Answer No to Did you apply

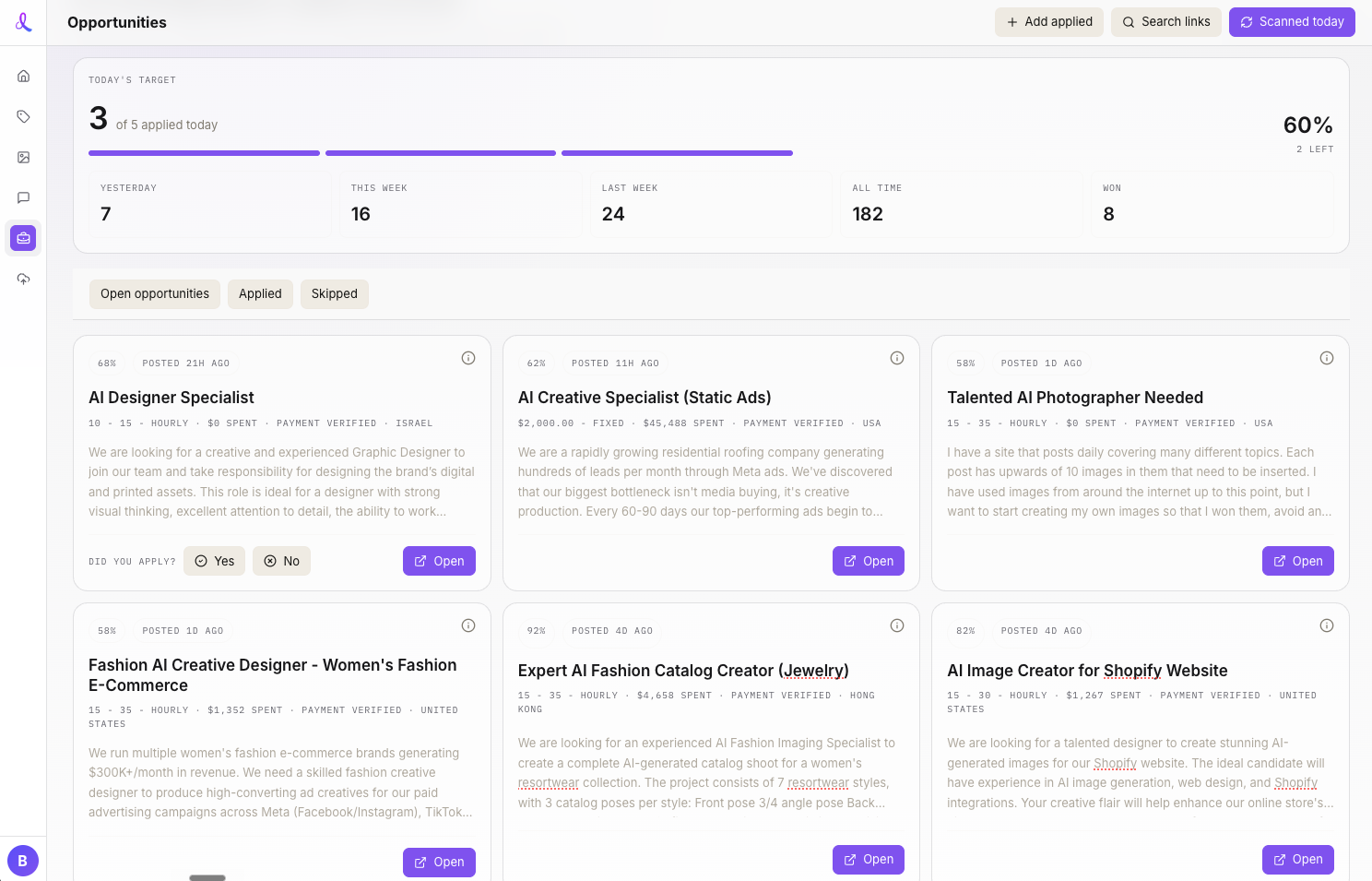pos(281,561)
